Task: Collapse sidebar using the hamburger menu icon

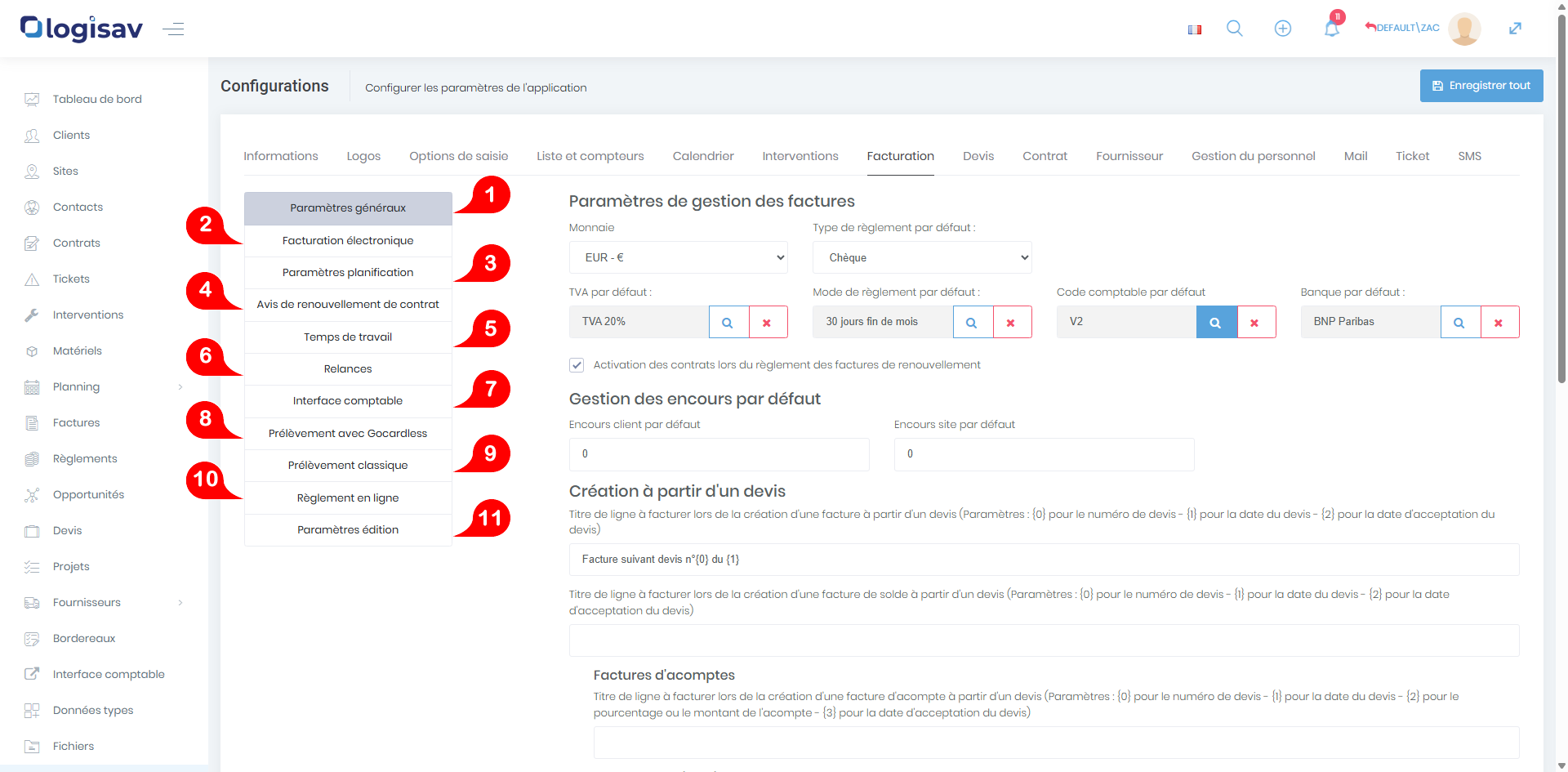Action: (173, 29)
